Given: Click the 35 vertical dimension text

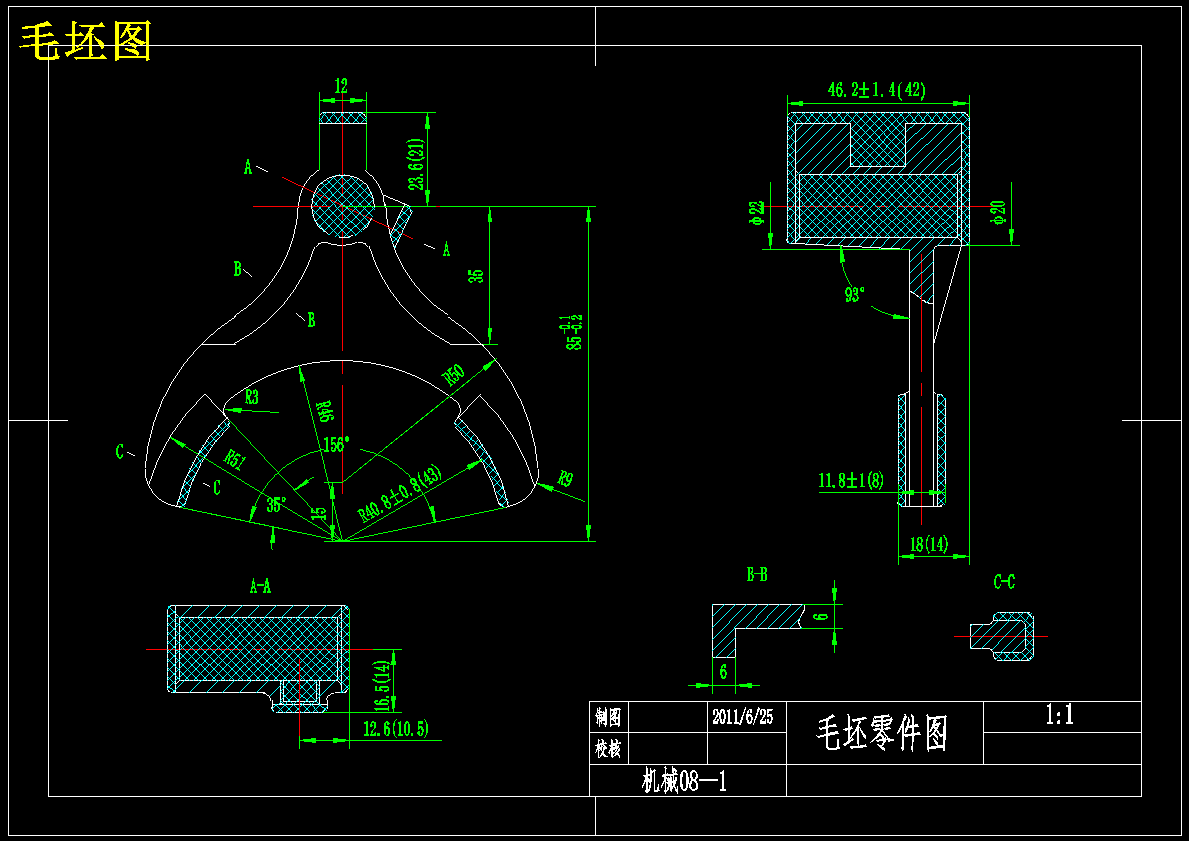Looking at the screenshot, I should (x=476, y=275).
